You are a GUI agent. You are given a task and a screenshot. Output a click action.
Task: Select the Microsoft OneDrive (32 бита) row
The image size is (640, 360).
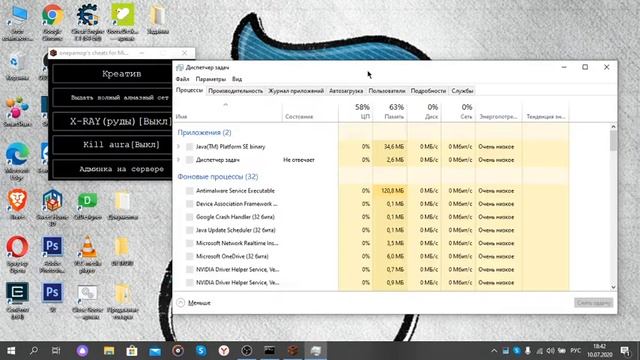(371, 256)
